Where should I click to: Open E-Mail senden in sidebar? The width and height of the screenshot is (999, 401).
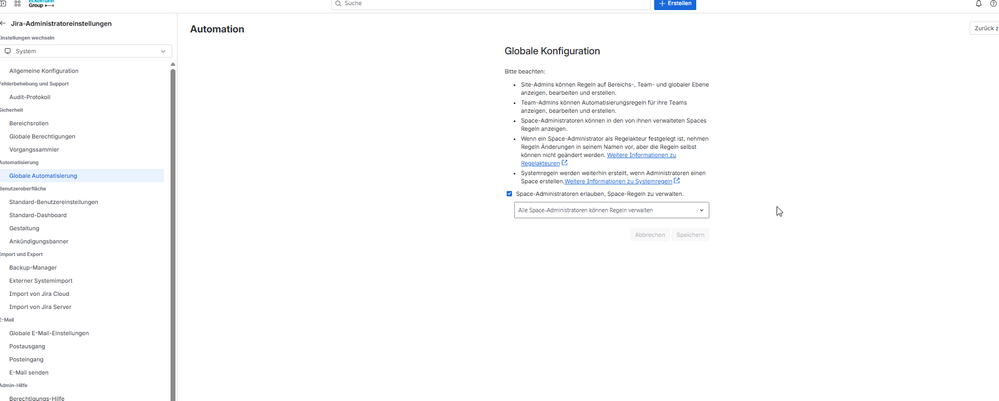click(29, 372)
